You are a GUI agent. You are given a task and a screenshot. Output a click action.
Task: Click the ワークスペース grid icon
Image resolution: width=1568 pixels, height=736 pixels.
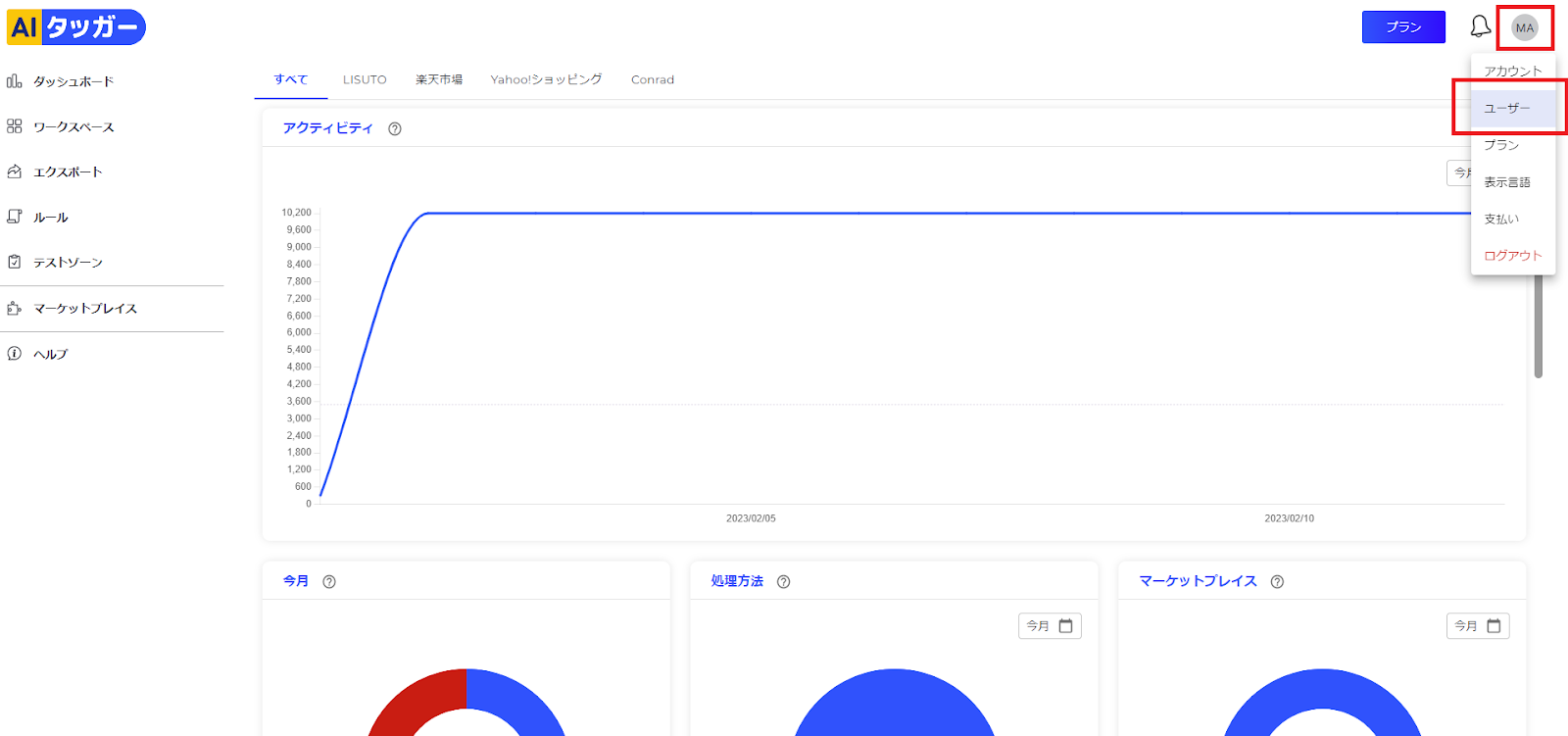(14, 126)
